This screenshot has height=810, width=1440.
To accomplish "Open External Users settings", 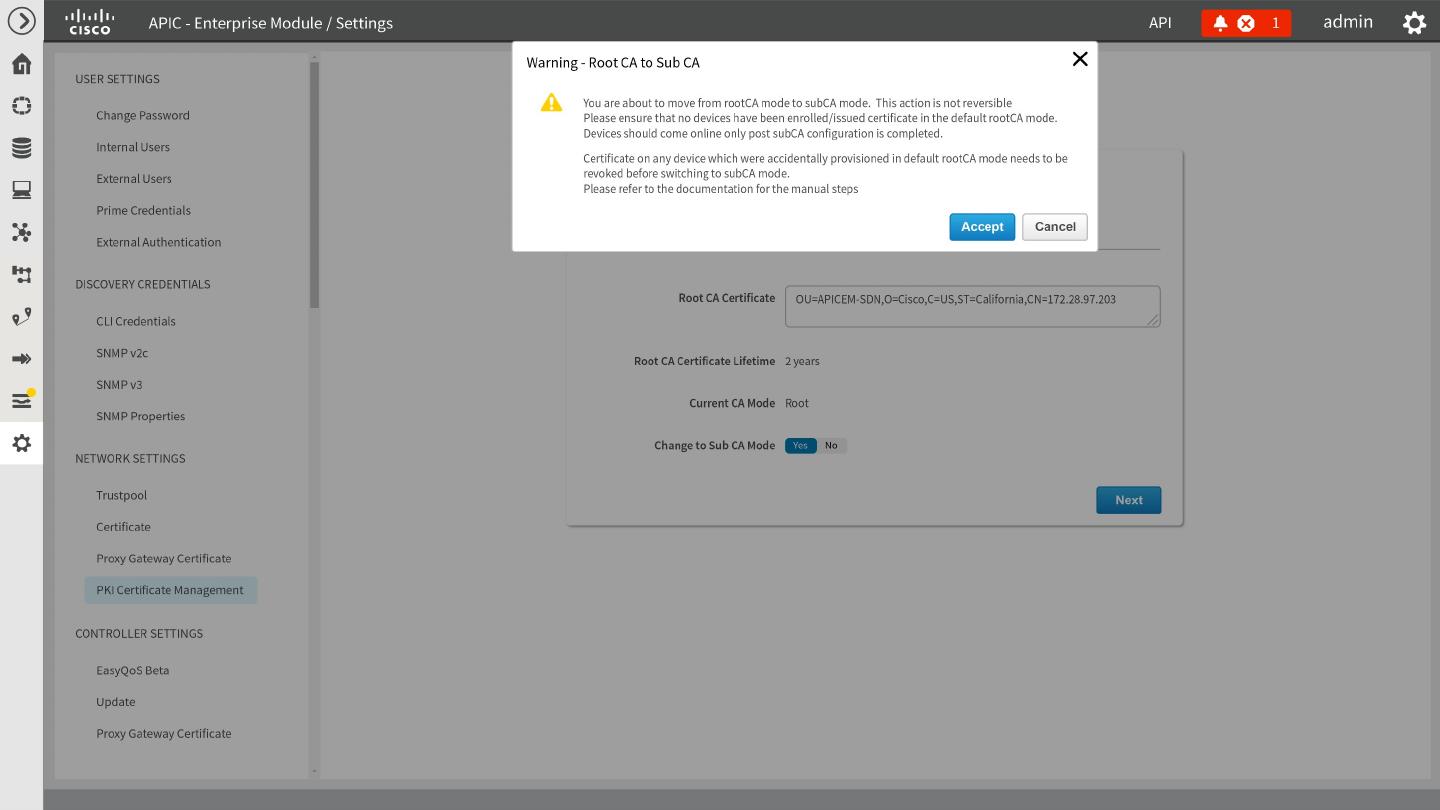I will click(x=134, y=179).
